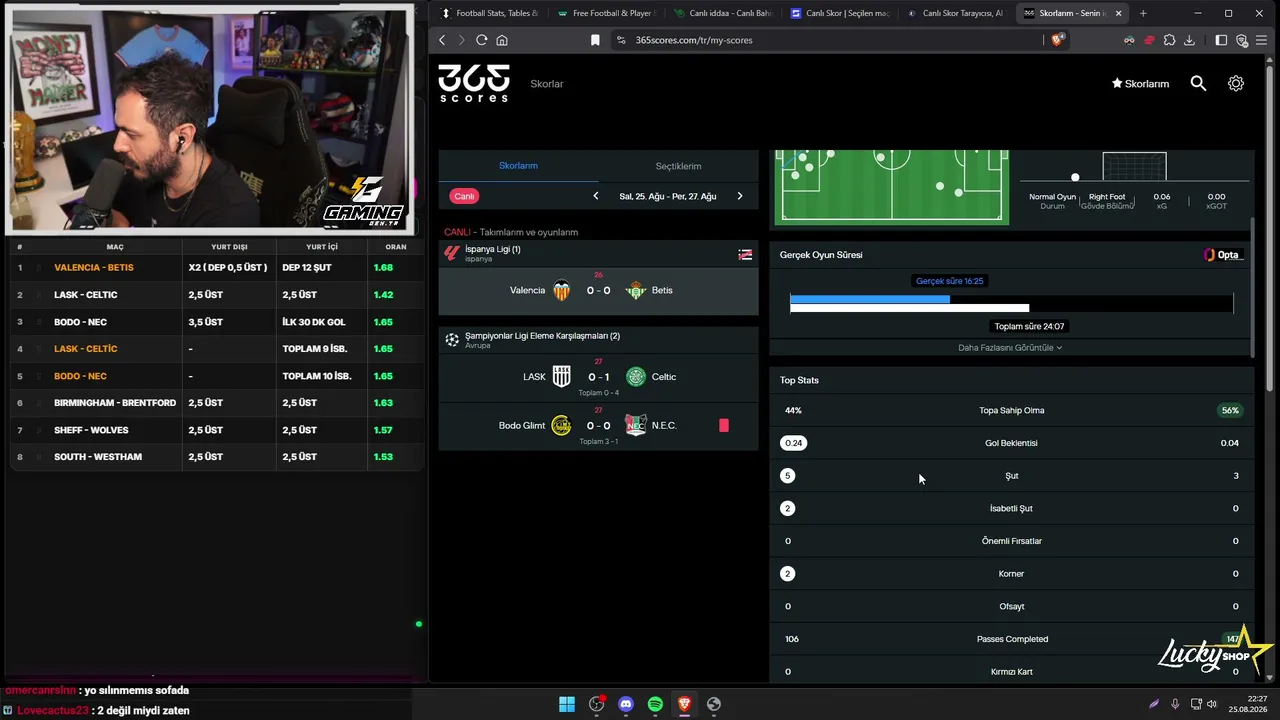Screen dimensions: 1280x720
Task: Click the taskbar clock and date
Action: 1249,704
